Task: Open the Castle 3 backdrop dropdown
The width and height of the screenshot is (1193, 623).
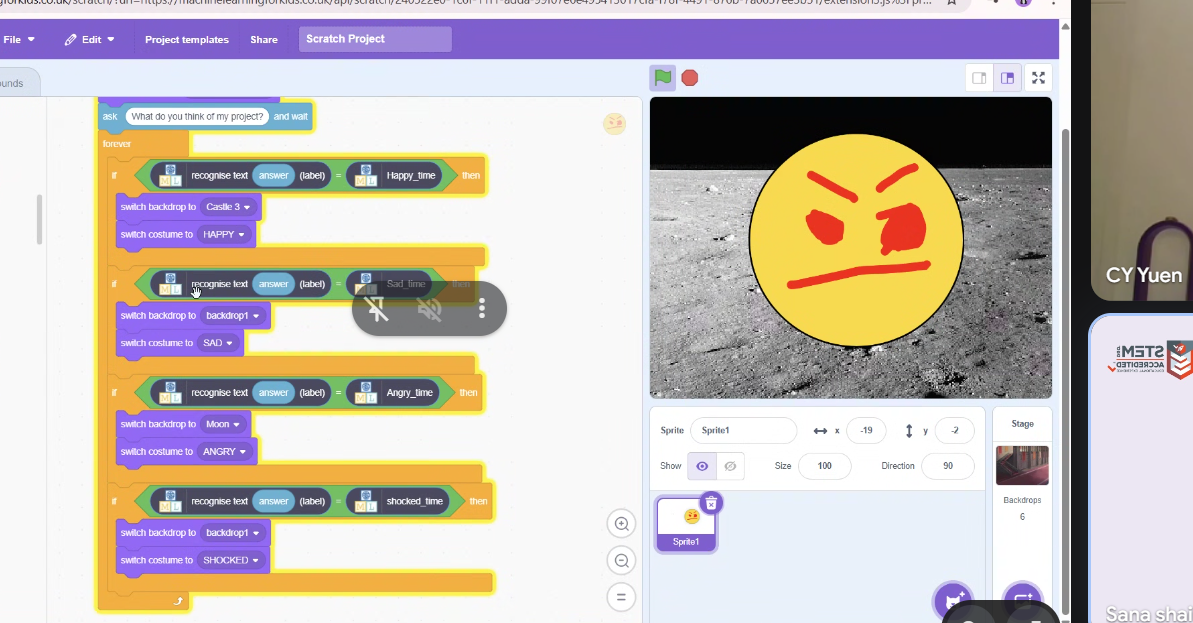Action: pyautogui.click(x=229, y=207)
